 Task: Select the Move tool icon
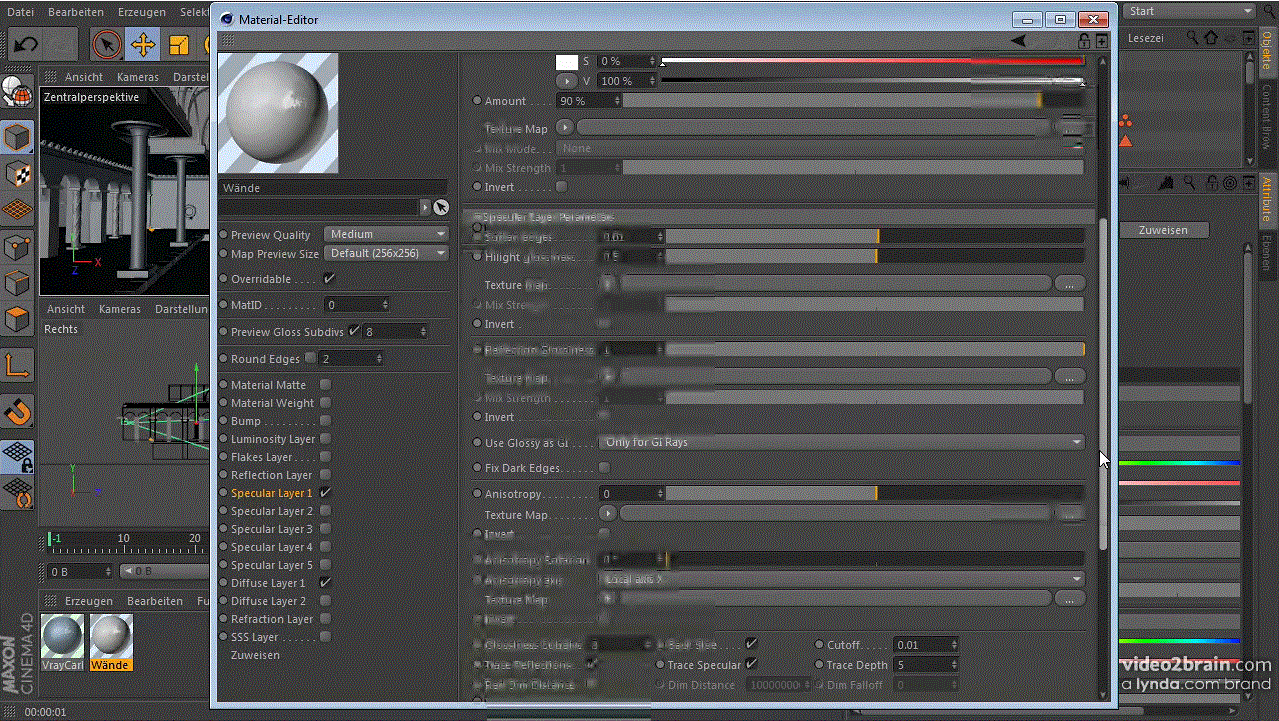pyautogui.click(x=143, y=45)
